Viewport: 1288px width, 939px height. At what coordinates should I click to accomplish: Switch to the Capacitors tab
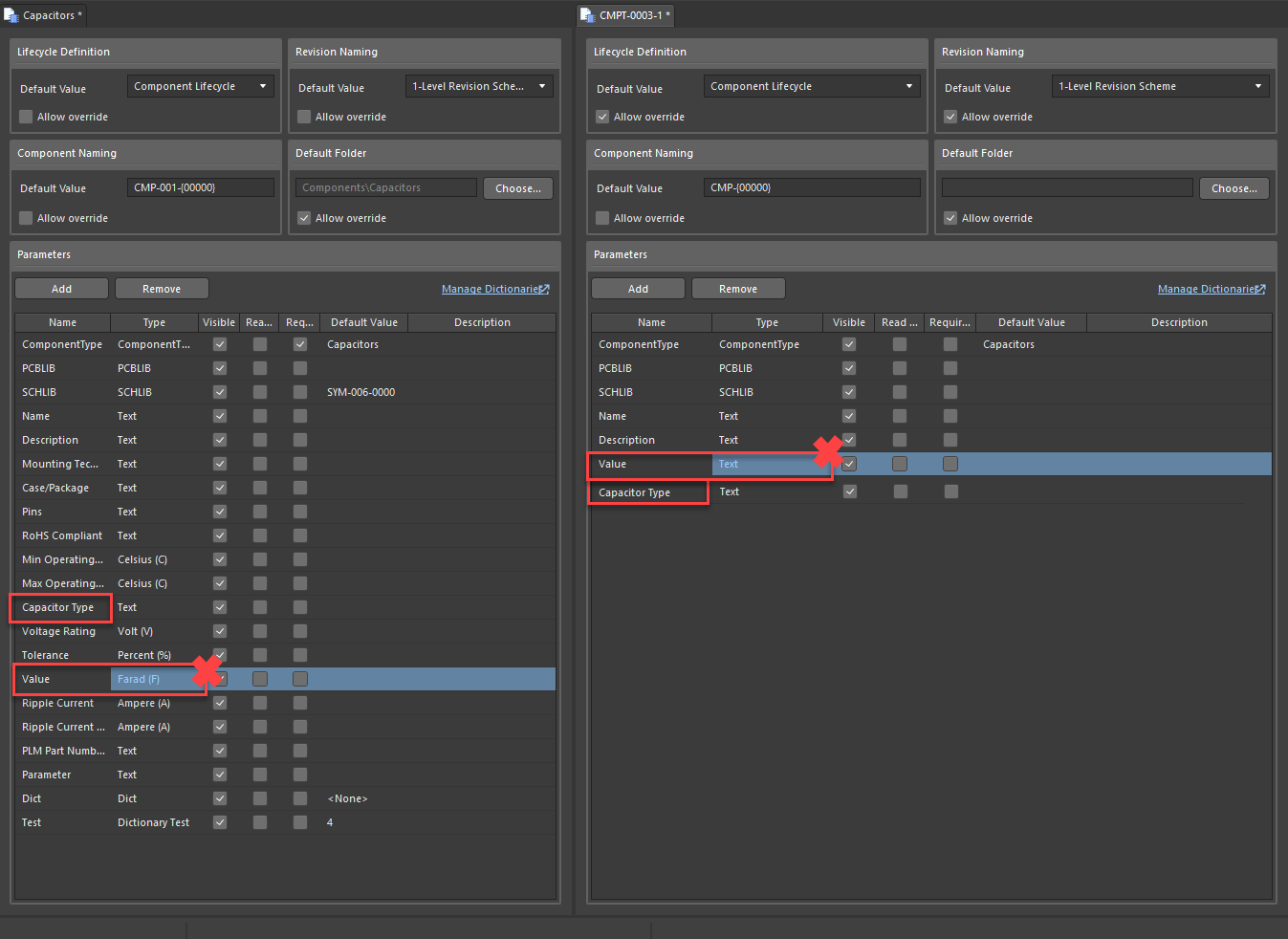point(44,15)
